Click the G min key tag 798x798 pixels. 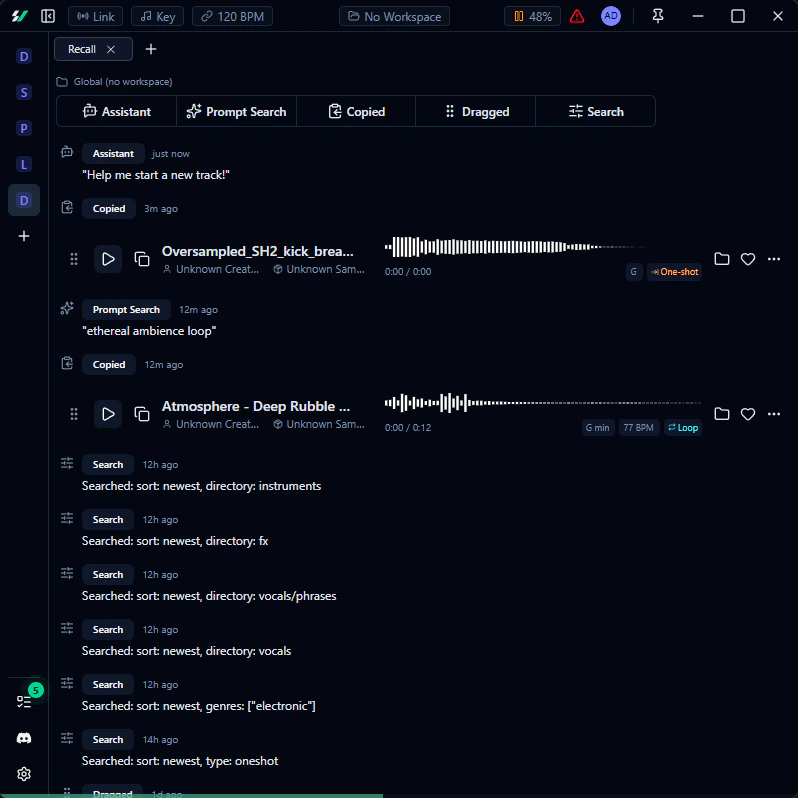[598, 428]
